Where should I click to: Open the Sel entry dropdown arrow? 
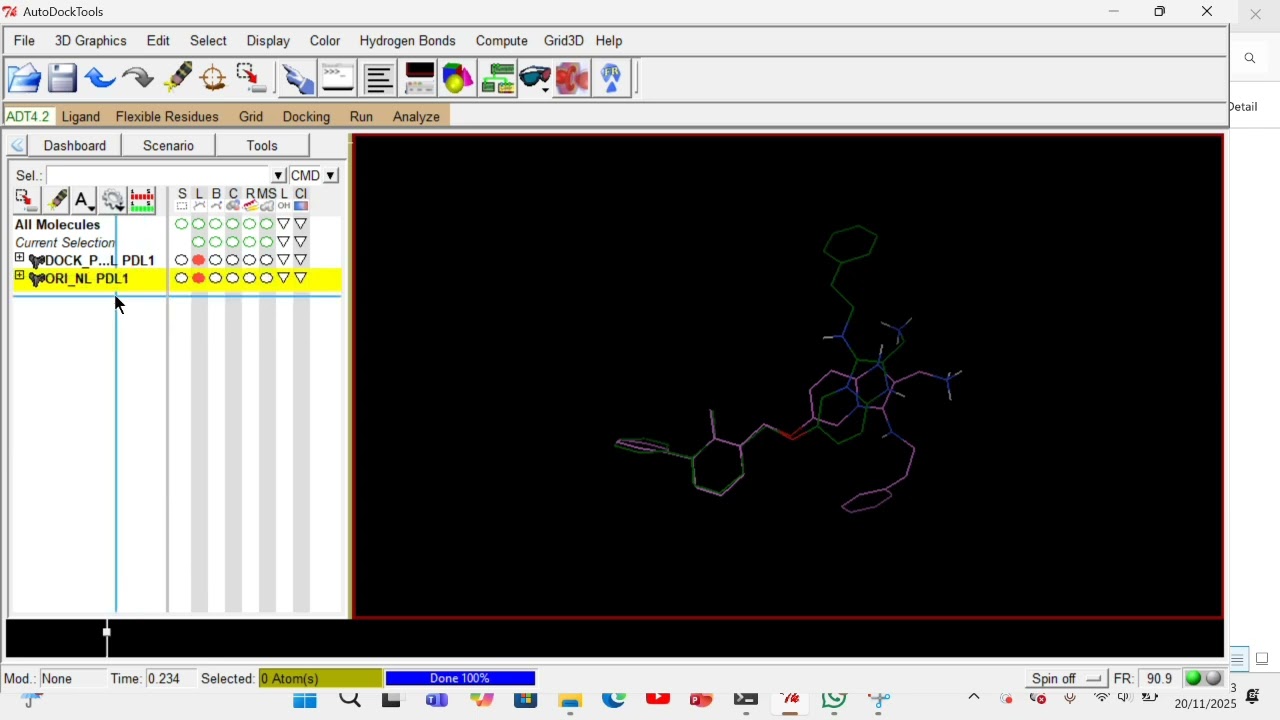click(279, 176)
